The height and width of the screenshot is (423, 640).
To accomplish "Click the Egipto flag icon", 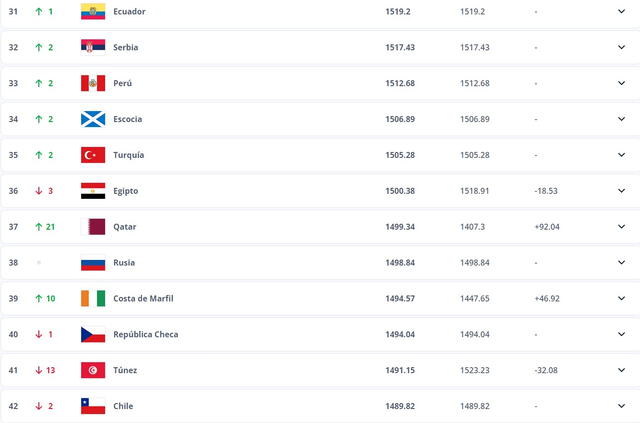I will (93, 191).
